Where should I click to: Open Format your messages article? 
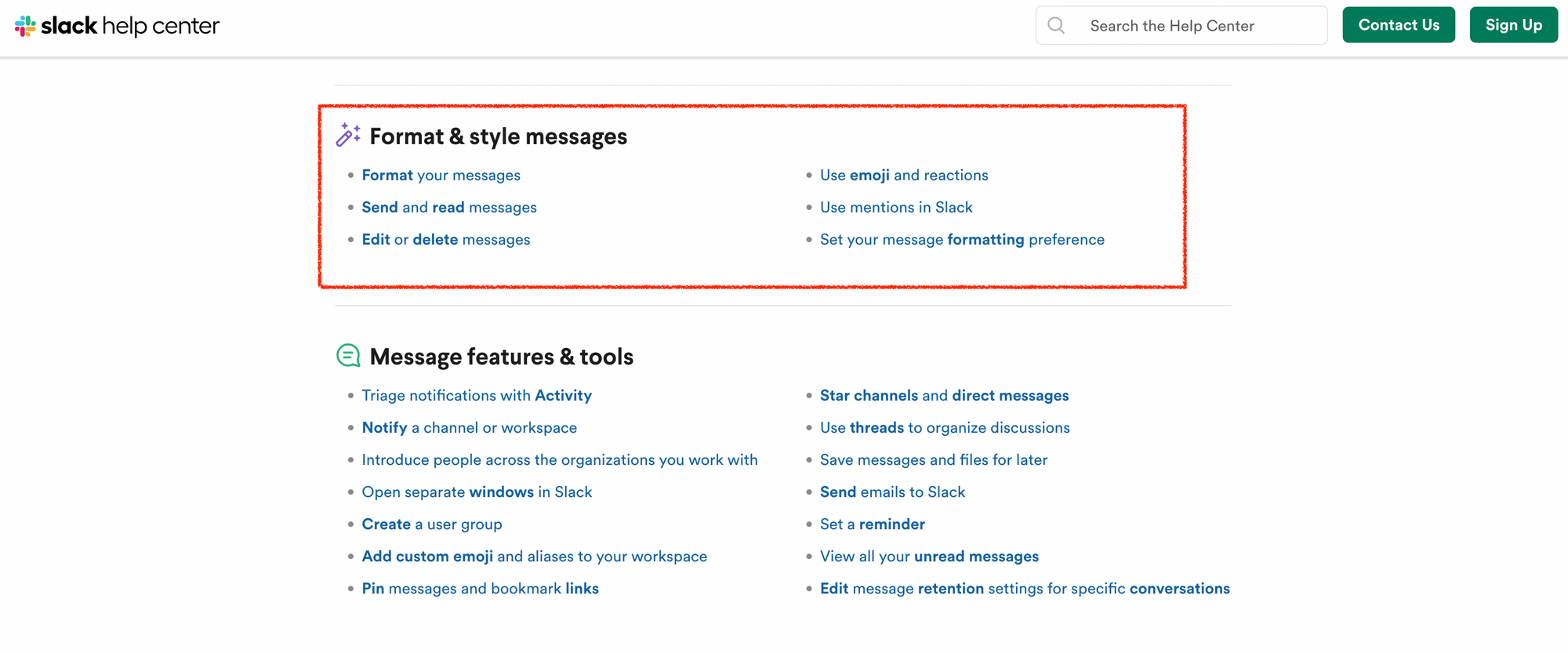coord(441,175)
